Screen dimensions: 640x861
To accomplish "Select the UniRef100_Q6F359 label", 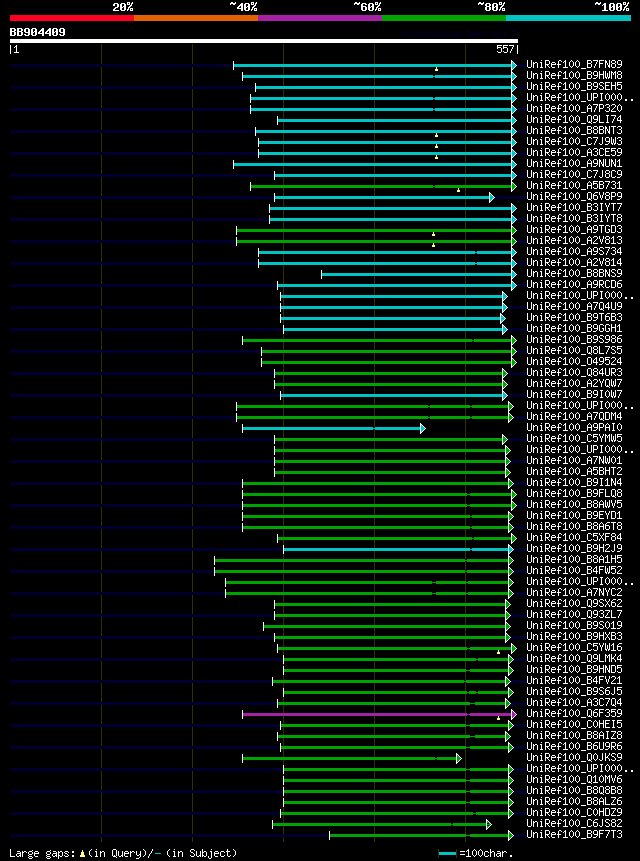I will [x=574, y=713].
